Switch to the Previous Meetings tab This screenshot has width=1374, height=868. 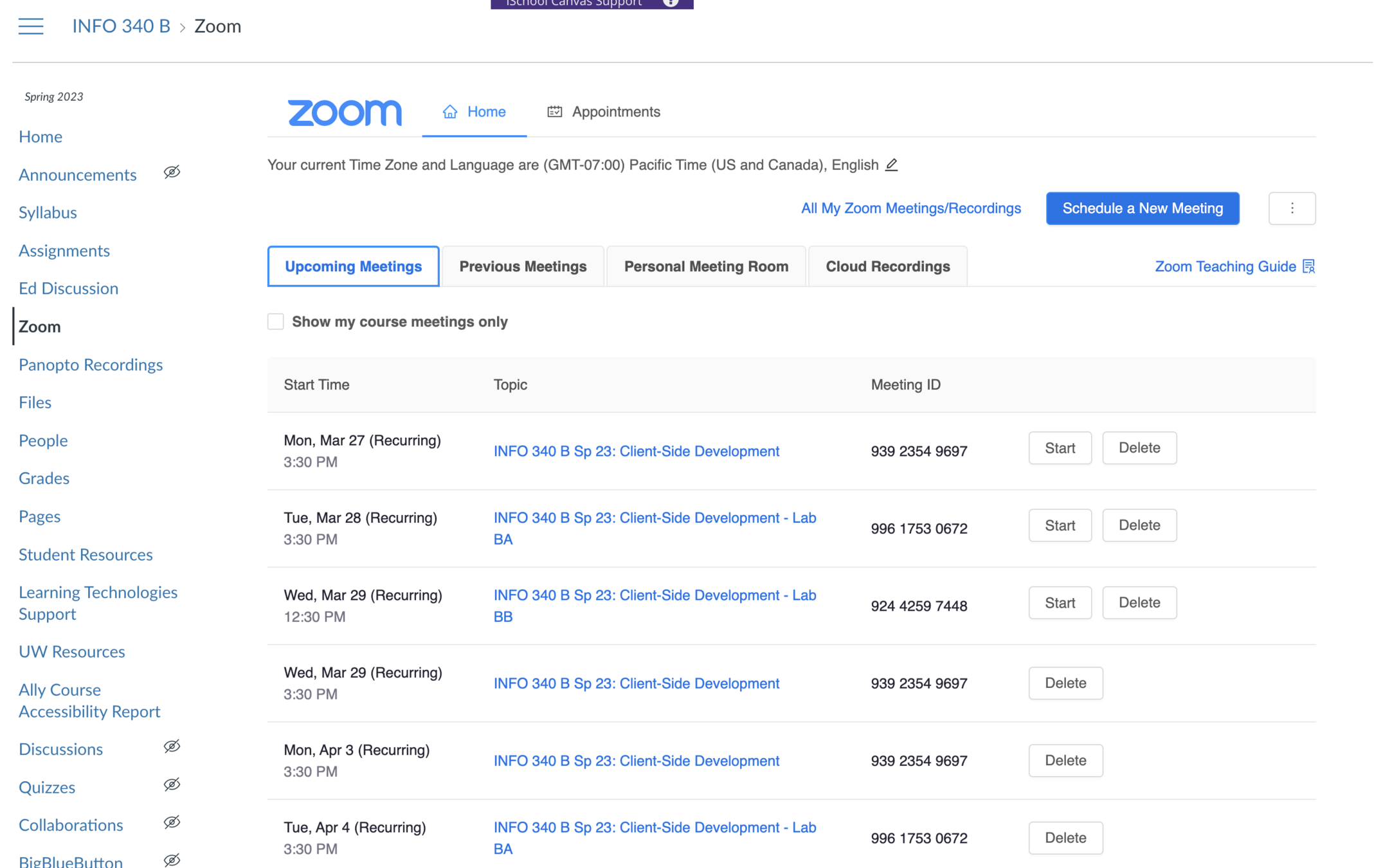(523, 266)
